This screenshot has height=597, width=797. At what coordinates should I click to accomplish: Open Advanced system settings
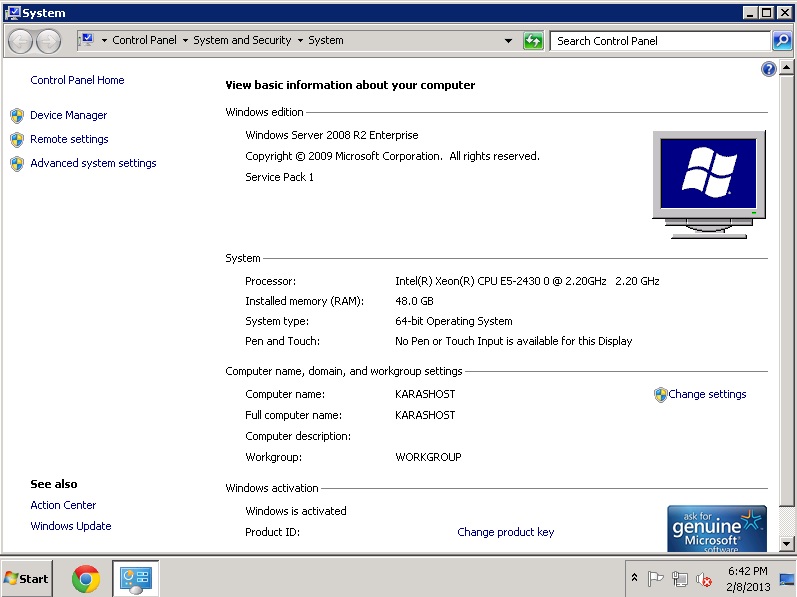pos(93,163)
